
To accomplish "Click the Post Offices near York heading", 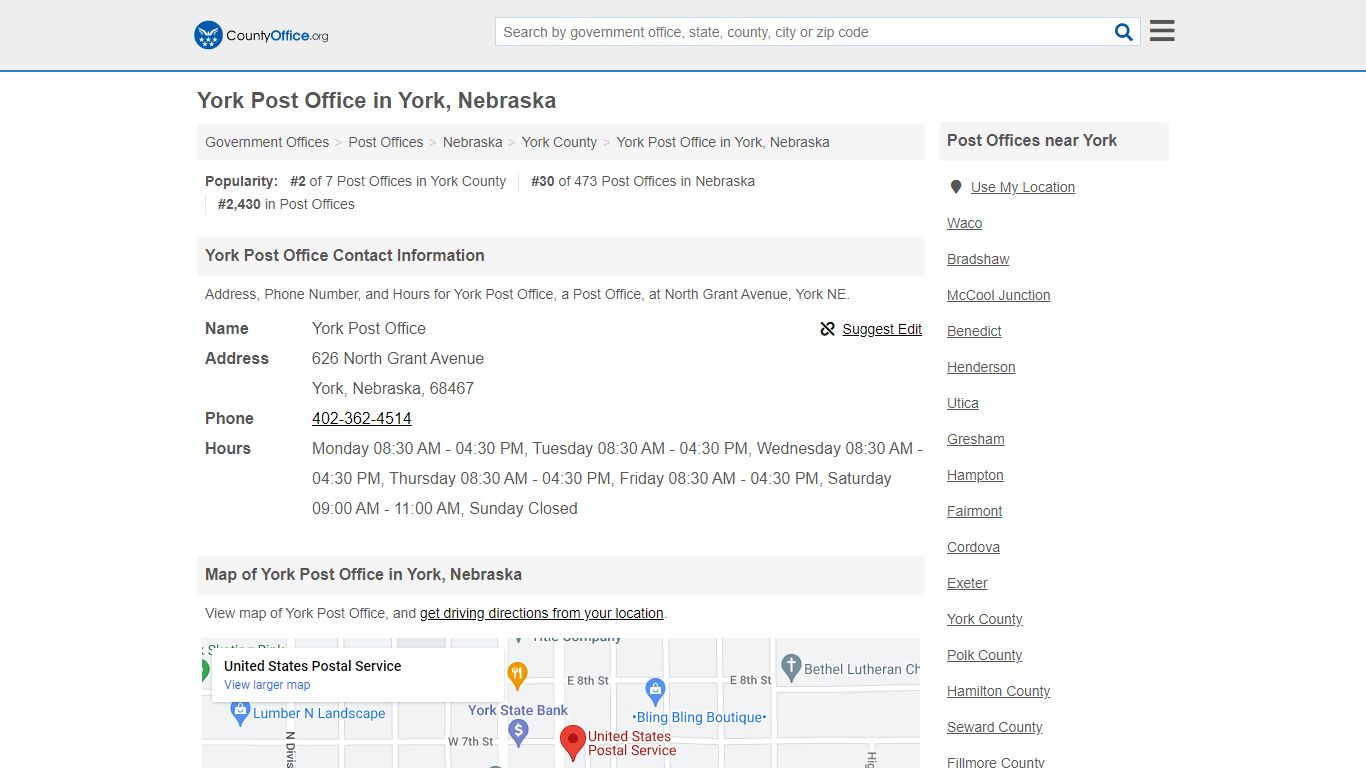I will click(1032, 140).
